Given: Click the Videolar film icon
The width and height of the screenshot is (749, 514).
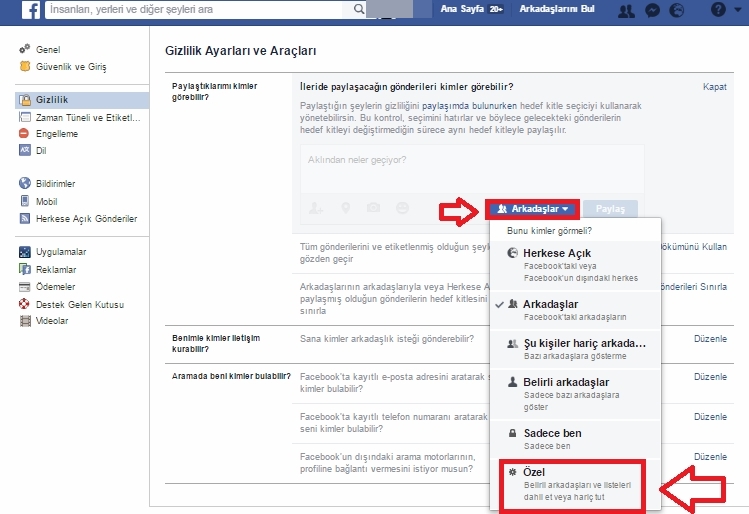Looking at the screenshot, I should (25, 321).
